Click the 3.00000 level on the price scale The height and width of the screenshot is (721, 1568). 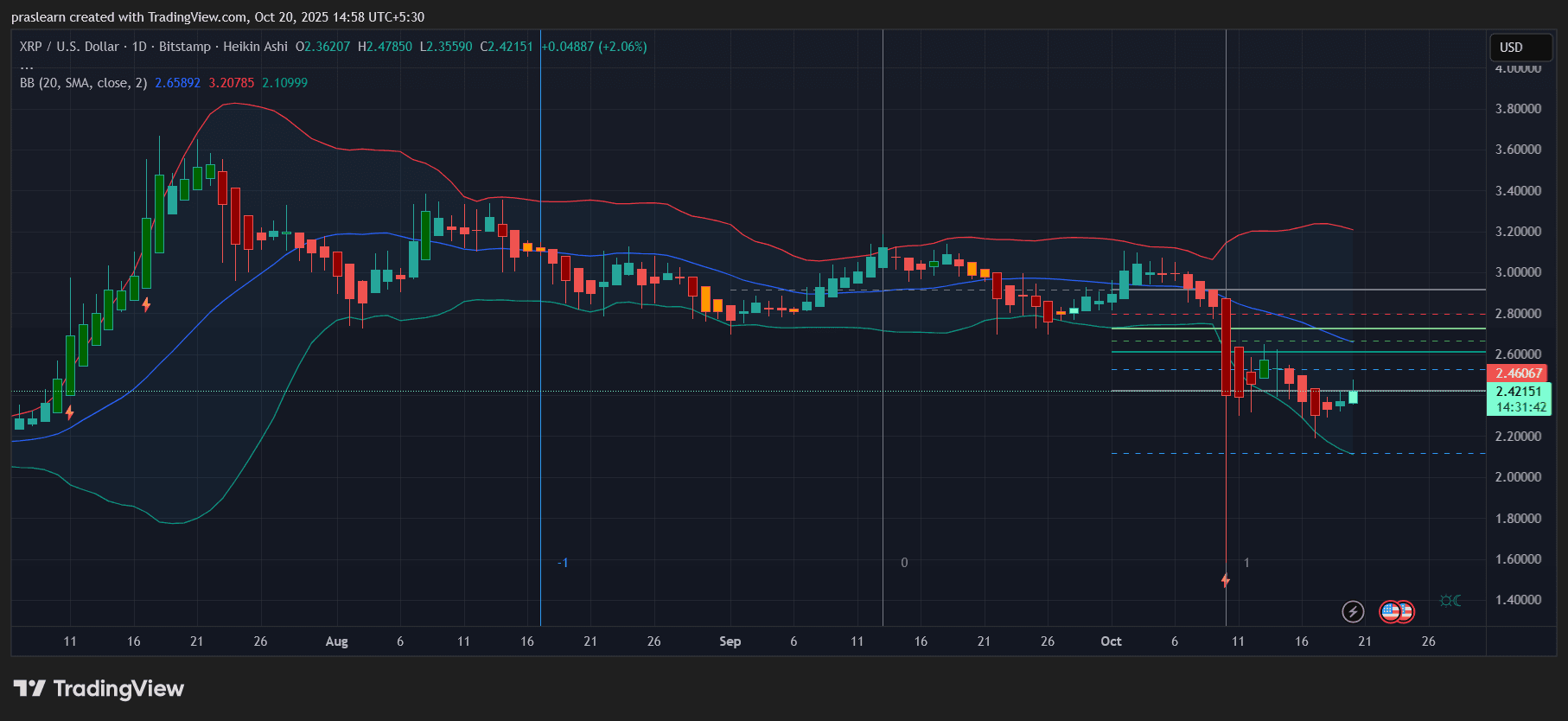[x=1518, y=272]
